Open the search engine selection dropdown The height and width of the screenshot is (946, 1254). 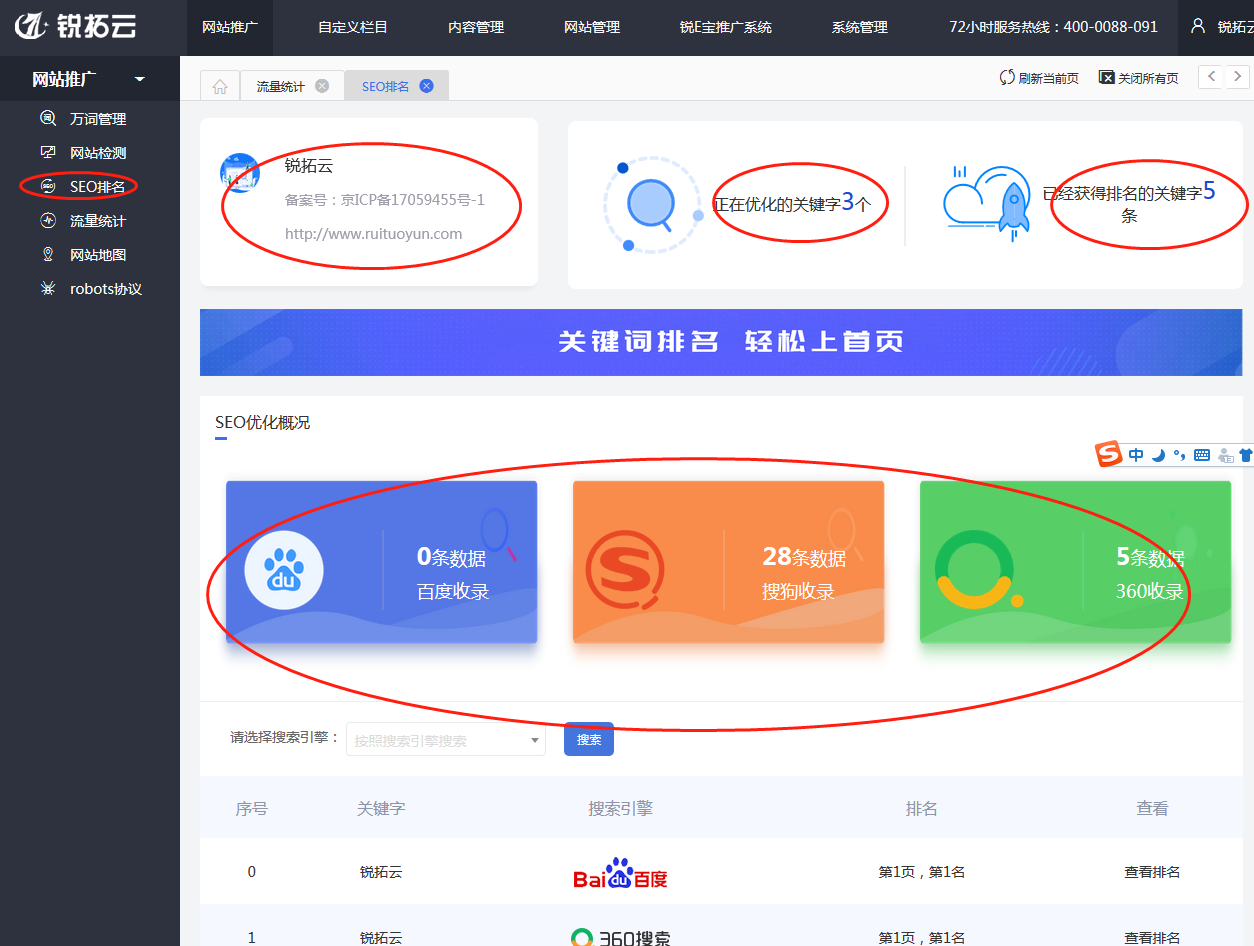(x=446, y=740)
